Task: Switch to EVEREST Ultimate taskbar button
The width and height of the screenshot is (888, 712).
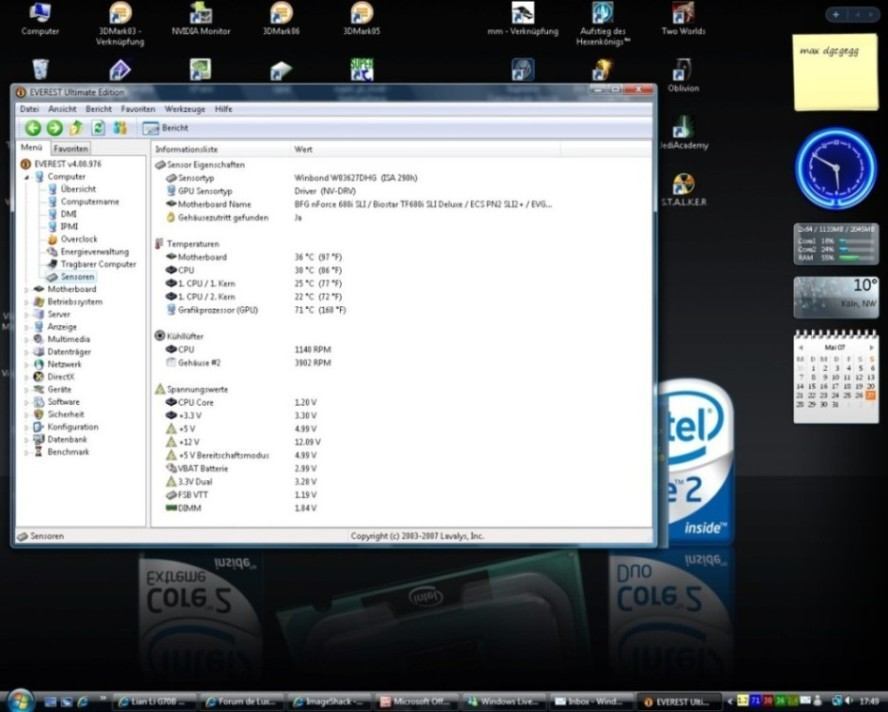Action: coord(680,702)
